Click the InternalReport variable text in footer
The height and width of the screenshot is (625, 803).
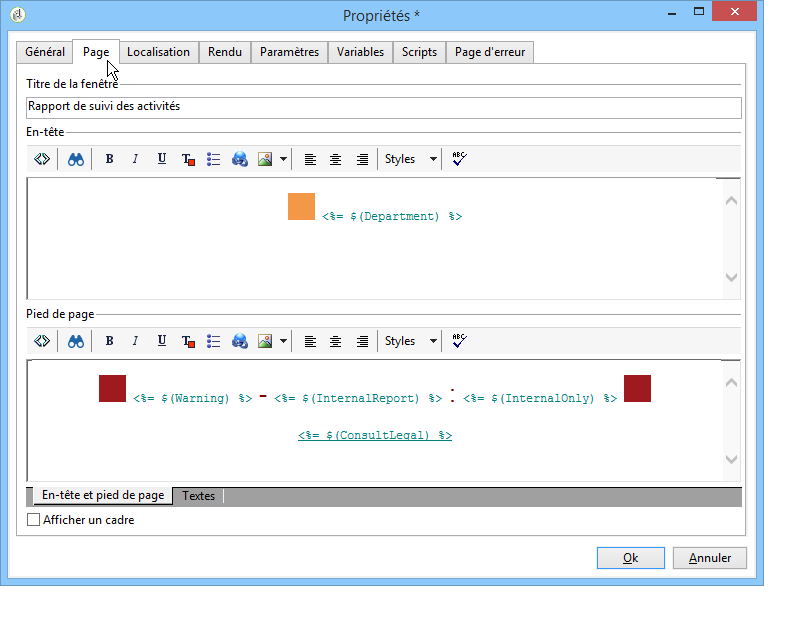click(x=358, y=398)
